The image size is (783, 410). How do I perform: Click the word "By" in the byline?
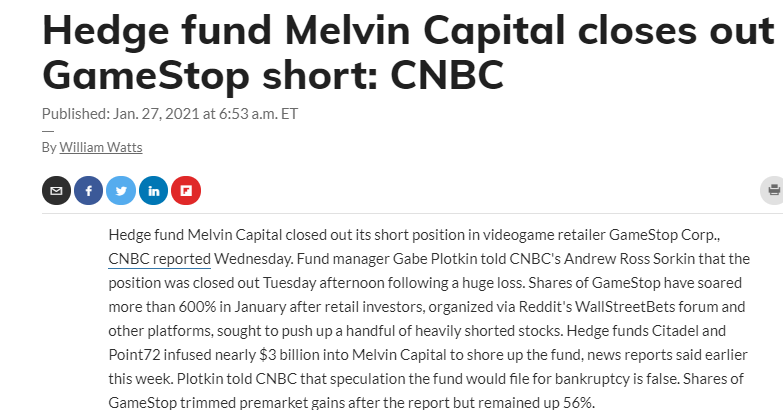pos(49,147)
